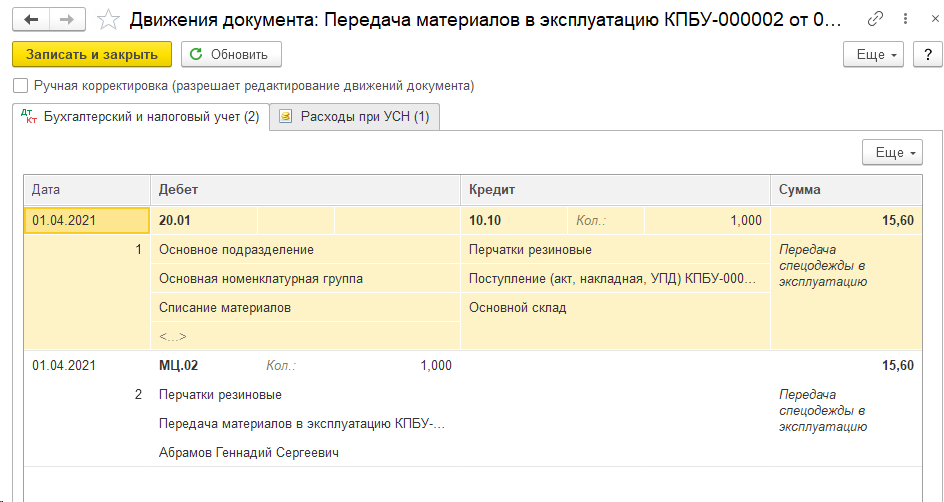Image resolution: width=944 pixels, height=502 pixels.
Task: Expand the table's Еще dropdown menu
Action: pos(893,152)
